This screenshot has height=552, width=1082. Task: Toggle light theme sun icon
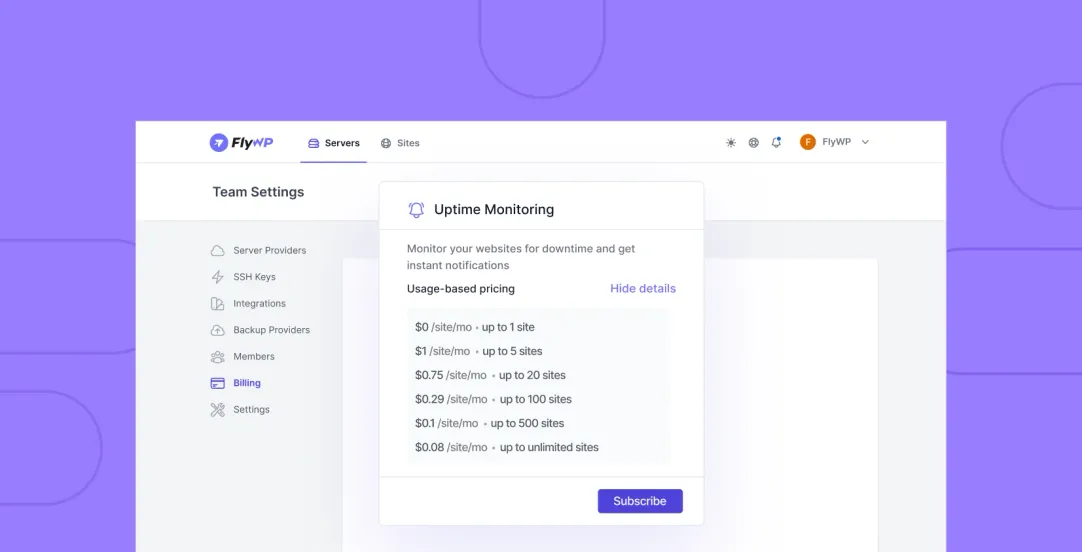point(731,143)
